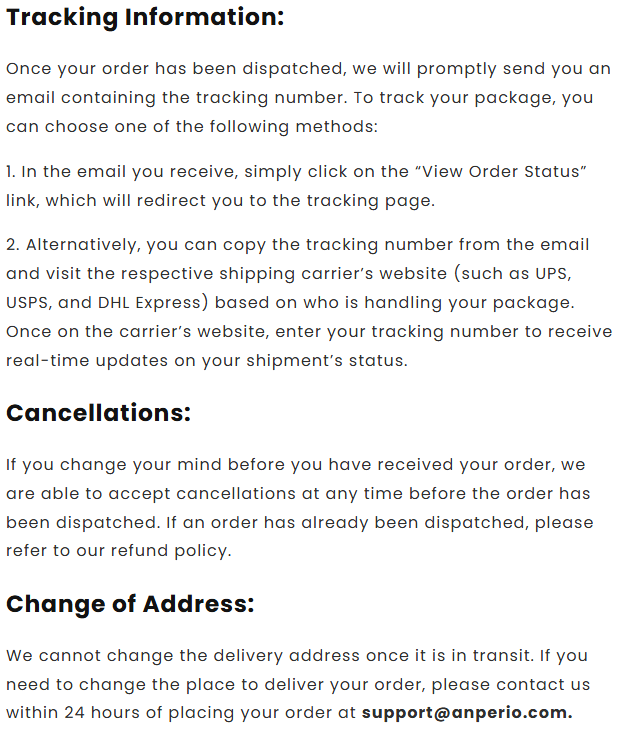Click the list number "1." marker

[11, 171]
